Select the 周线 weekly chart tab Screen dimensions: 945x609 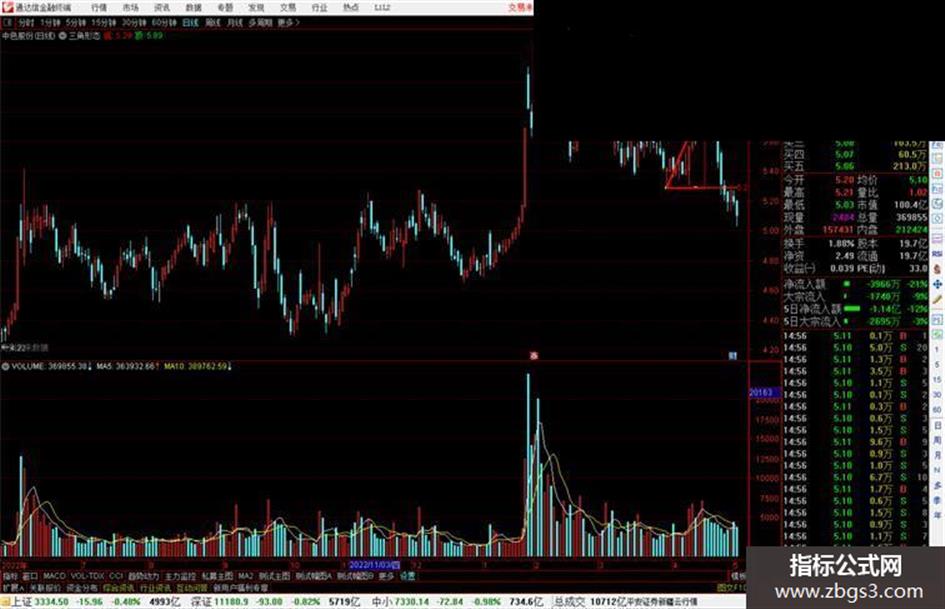213,22
